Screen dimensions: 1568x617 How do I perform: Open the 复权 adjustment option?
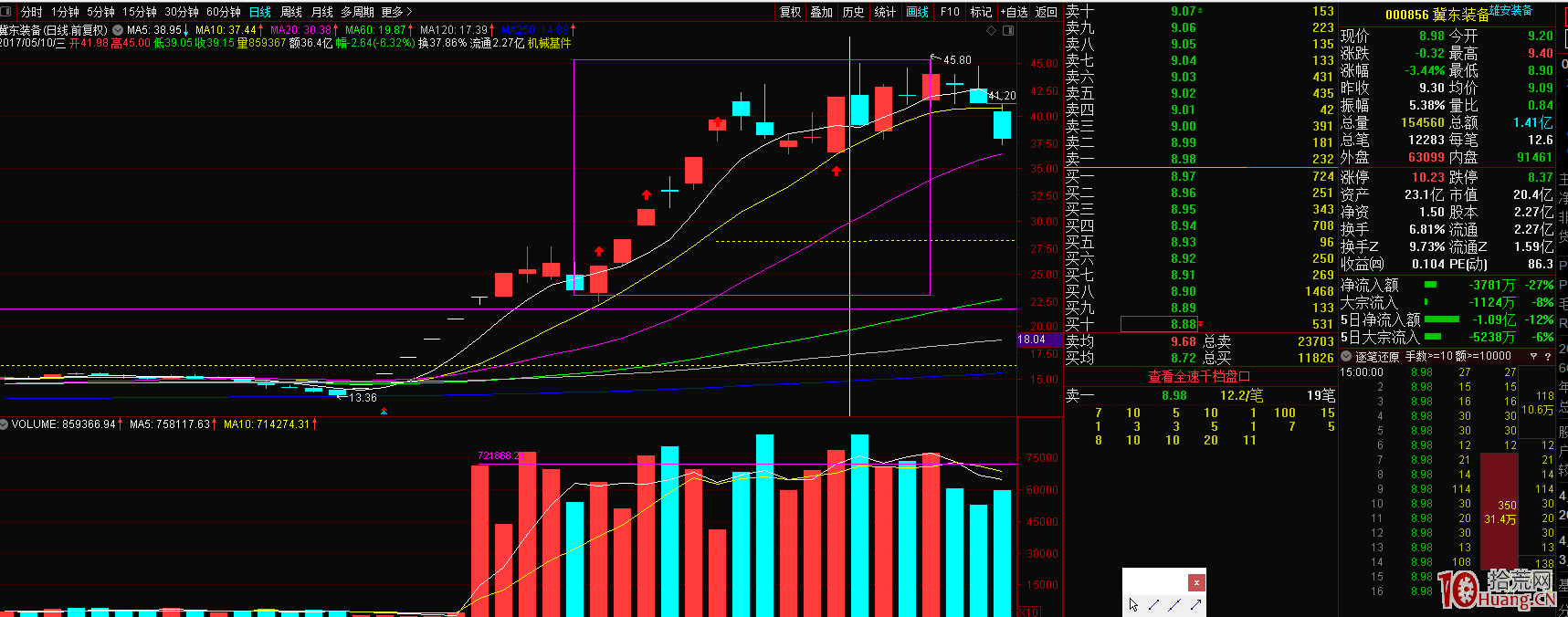(x=790, y=12)
